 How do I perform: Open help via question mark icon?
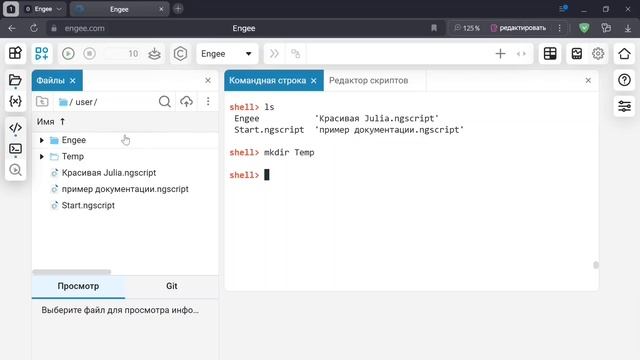[624, 80]
